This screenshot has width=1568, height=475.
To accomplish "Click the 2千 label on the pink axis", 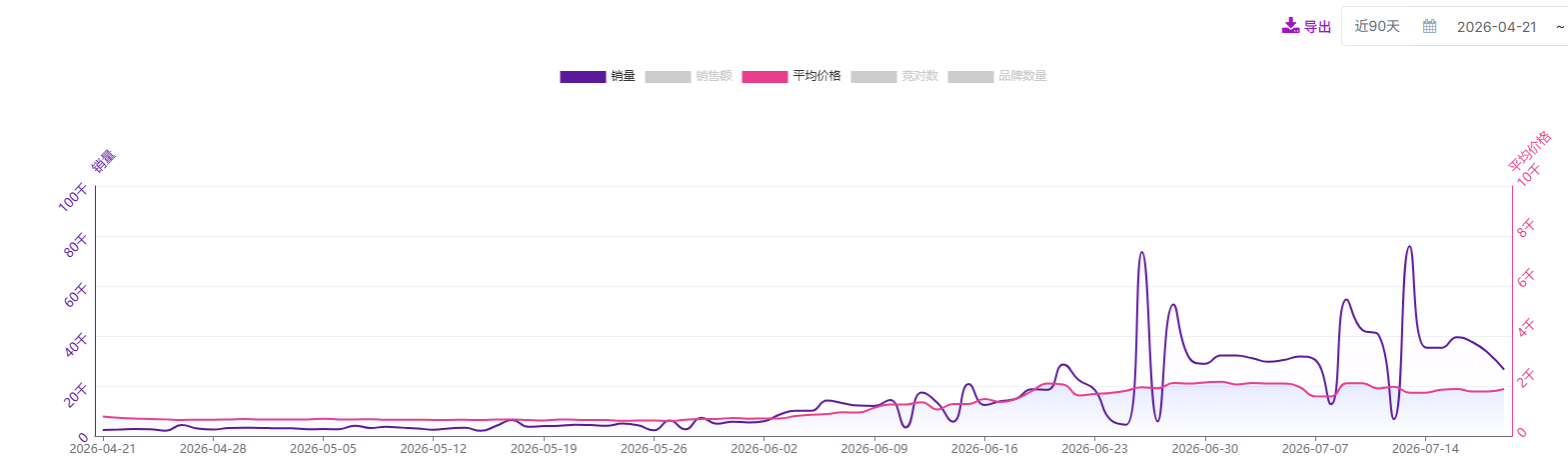I will click(1526, 378).
